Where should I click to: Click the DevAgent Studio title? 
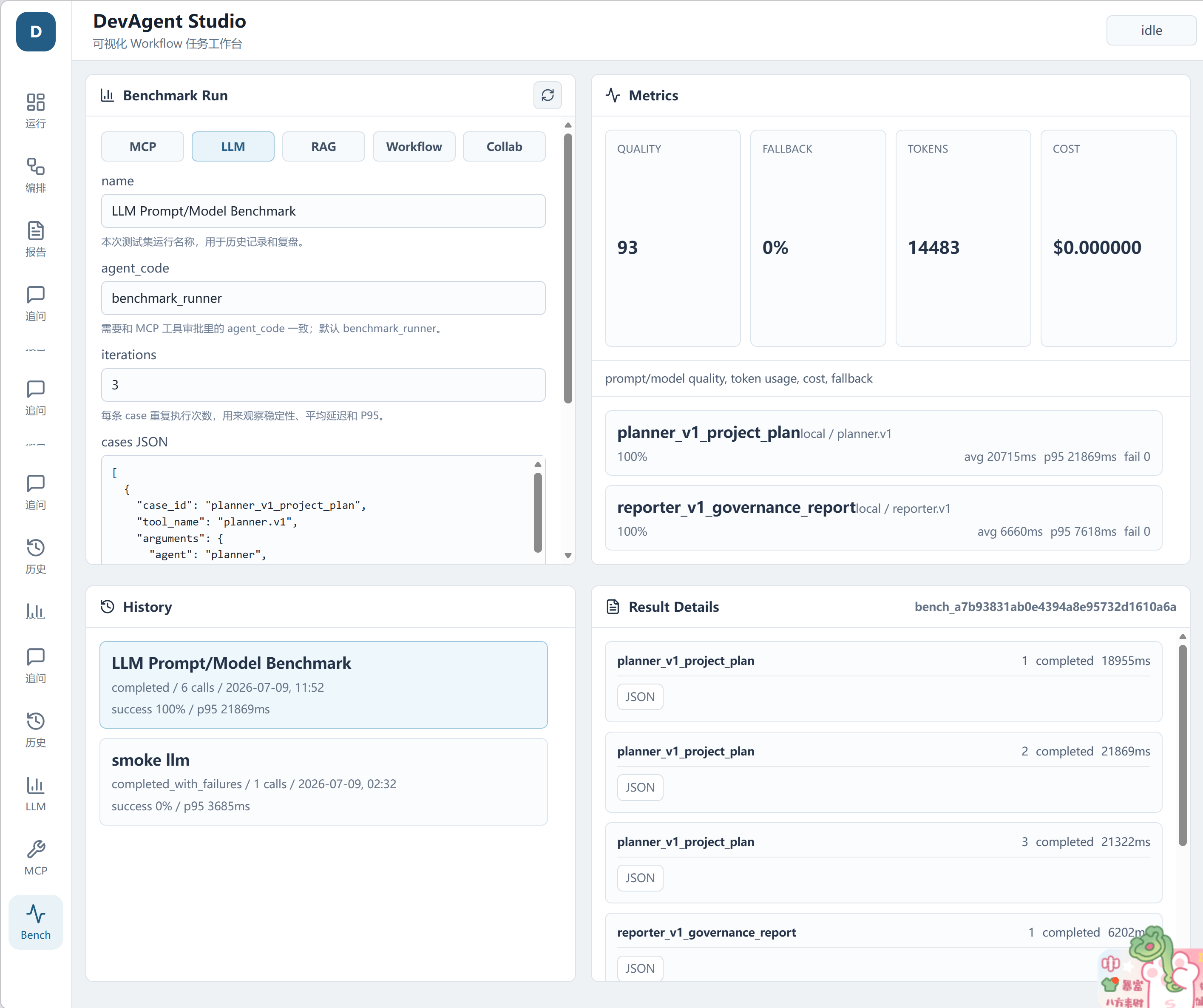pyautogui.click(x=170, y=21)
